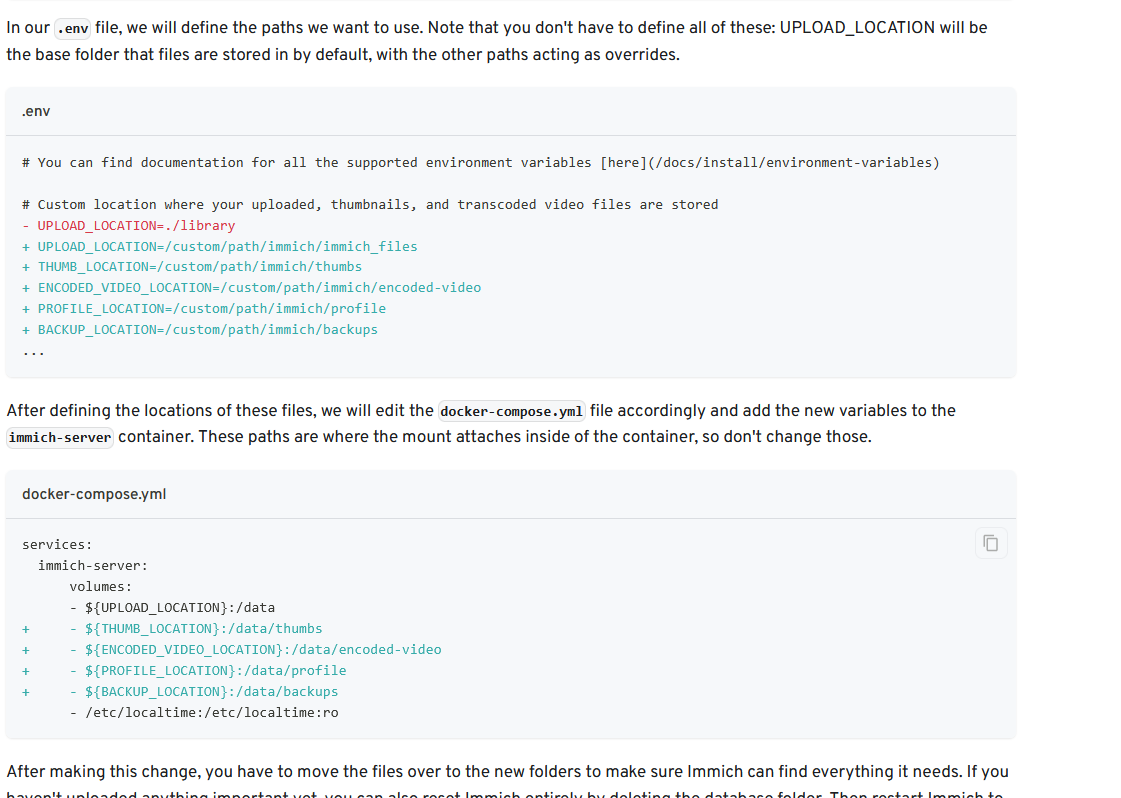Copy the docker-compose.yml code block
Screen dimensions: 1121x798
[990, 543]
